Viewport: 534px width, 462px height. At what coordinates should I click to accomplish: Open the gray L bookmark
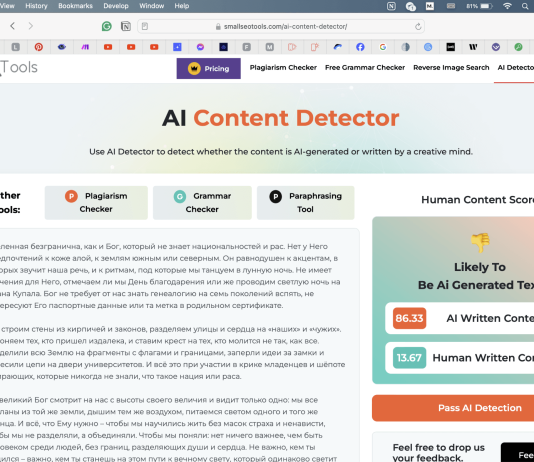(x=15, y=47)
